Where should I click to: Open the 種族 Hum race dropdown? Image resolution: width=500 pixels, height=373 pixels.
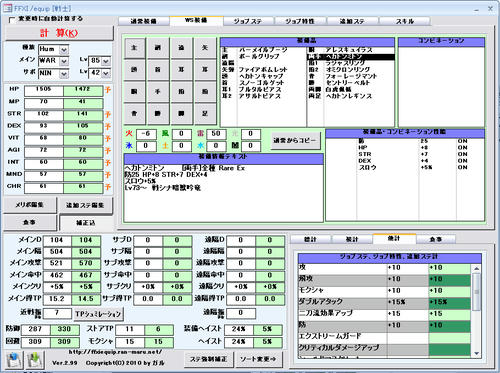tap(64, 50)
